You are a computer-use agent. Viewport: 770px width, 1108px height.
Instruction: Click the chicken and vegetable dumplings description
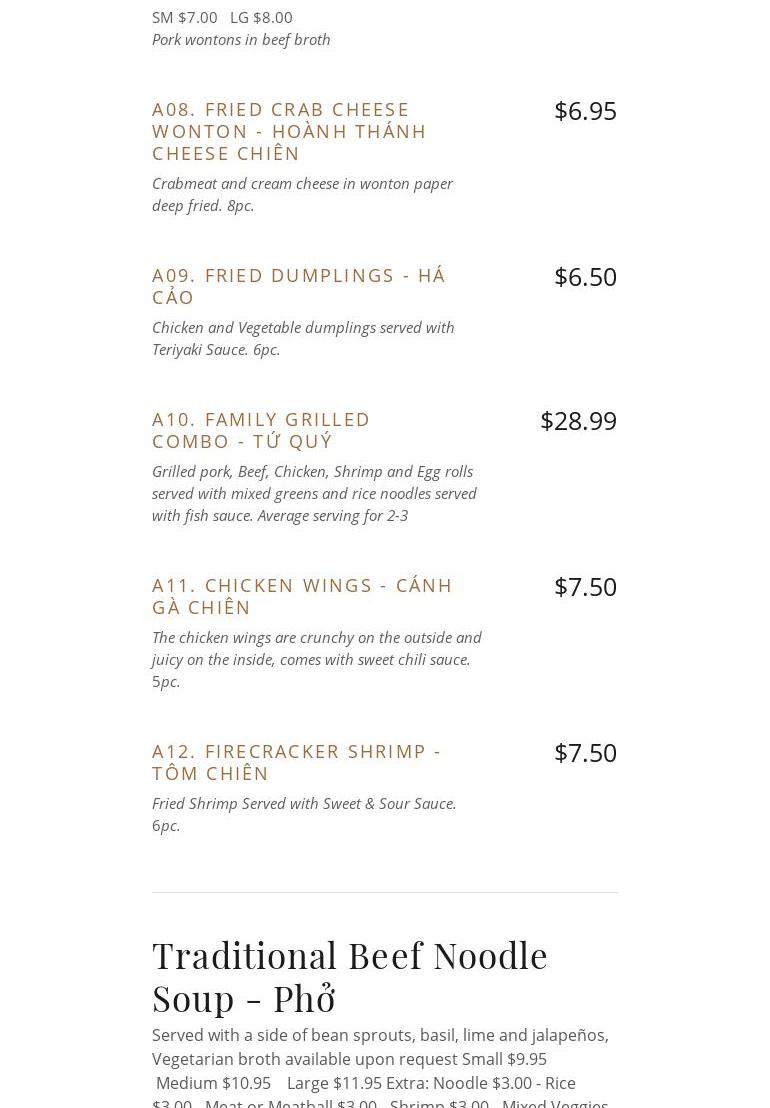[x=303, y=338]
